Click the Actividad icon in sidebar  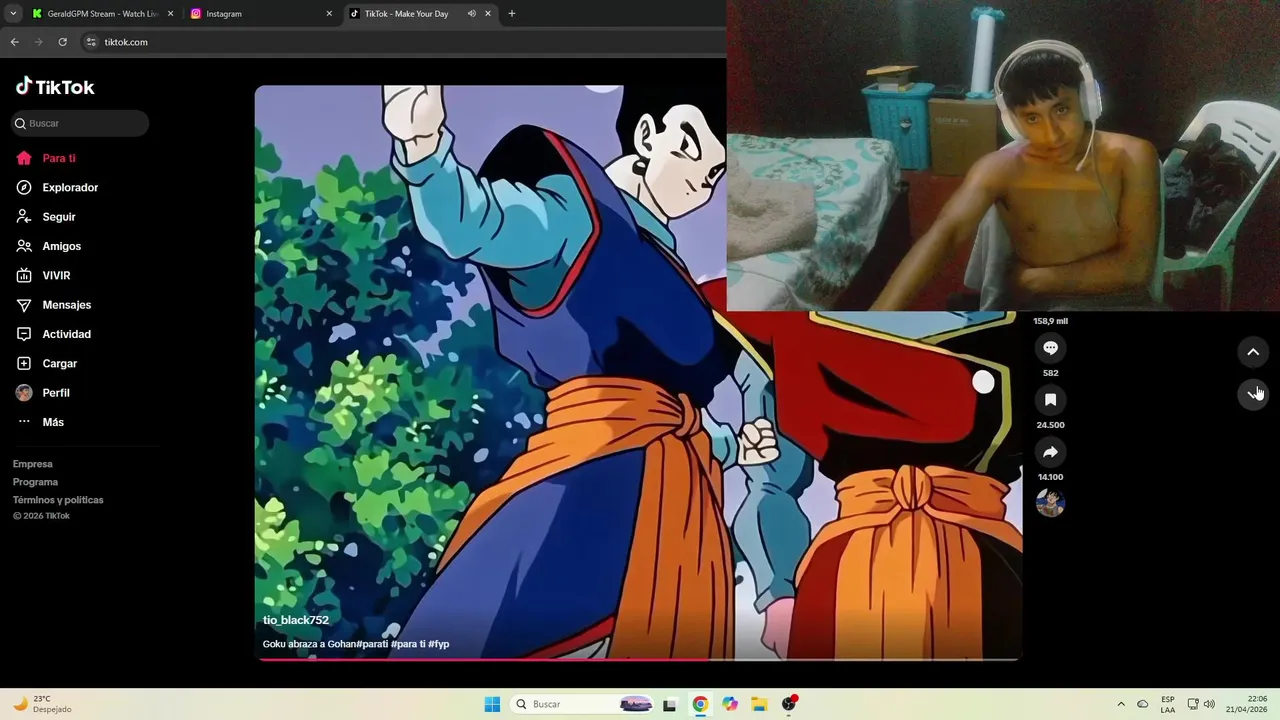point(24,334)
